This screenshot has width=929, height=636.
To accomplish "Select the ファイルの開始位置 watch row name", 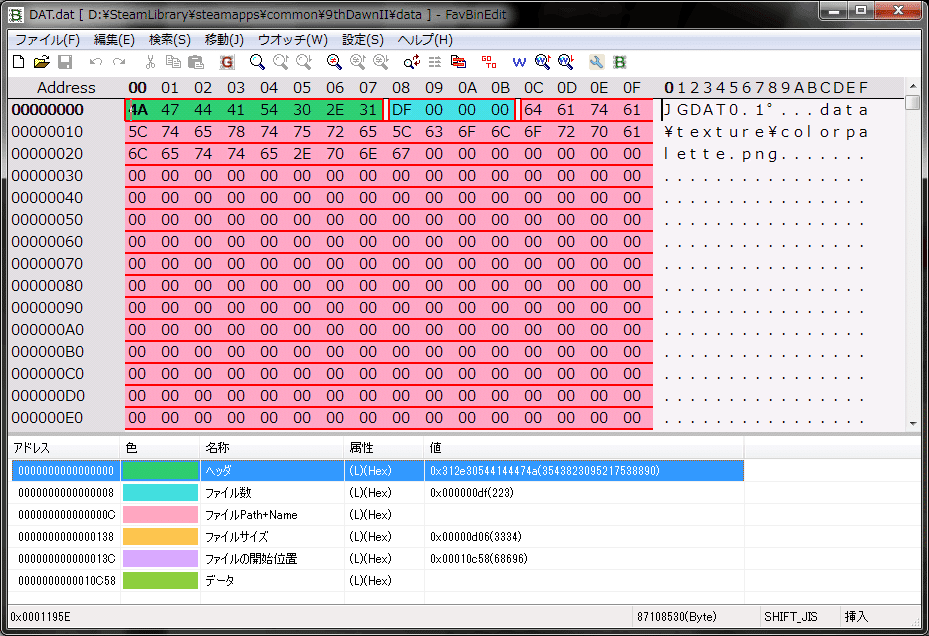I will [x=251, y=558].
